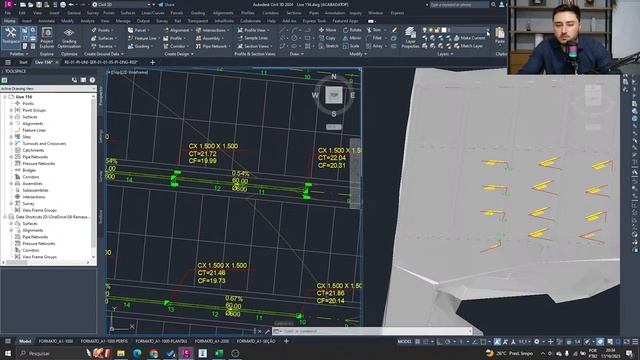Switch to the Analyze ribbon tab
Image resolution: width=640 pixels, height=360 pixels.
(87, 21)
